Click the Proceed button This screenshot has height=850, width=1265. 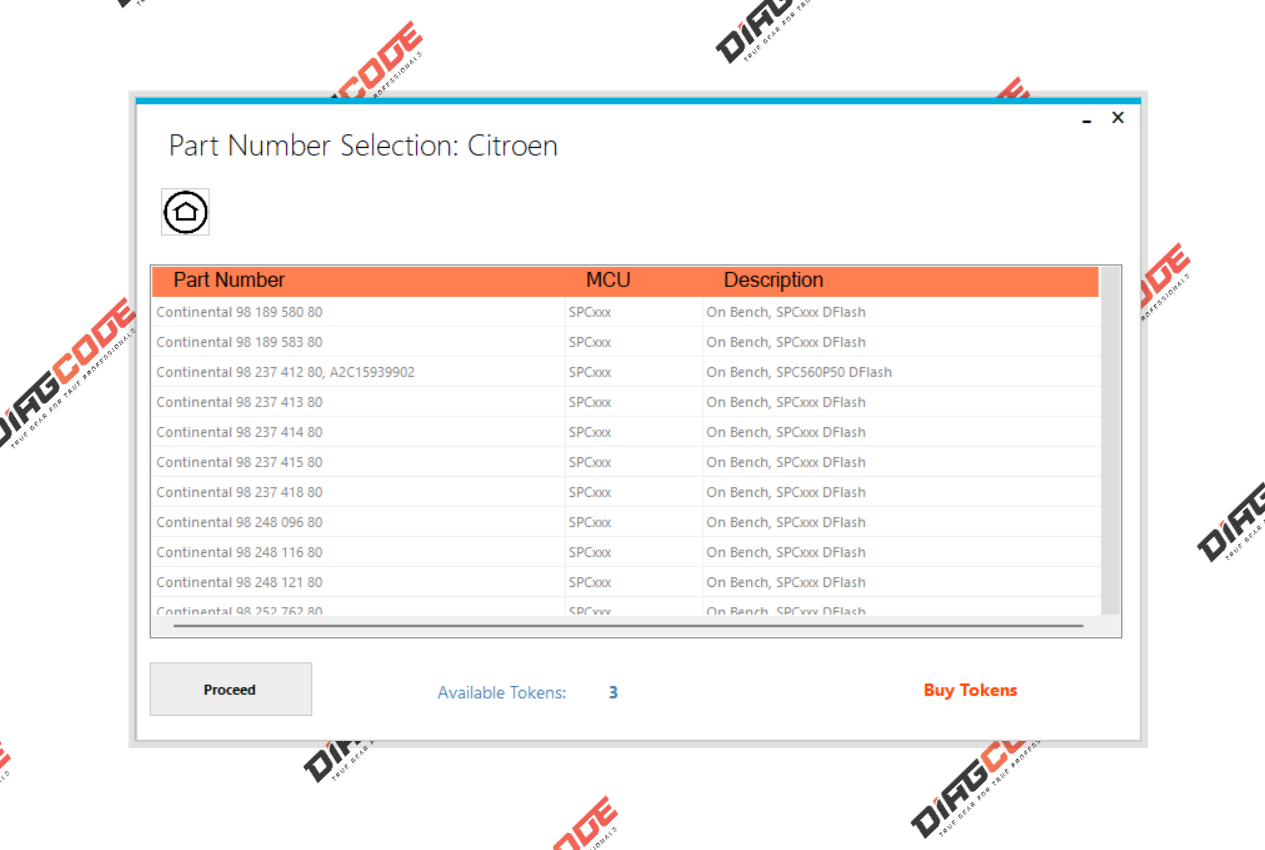click(230, 689)
